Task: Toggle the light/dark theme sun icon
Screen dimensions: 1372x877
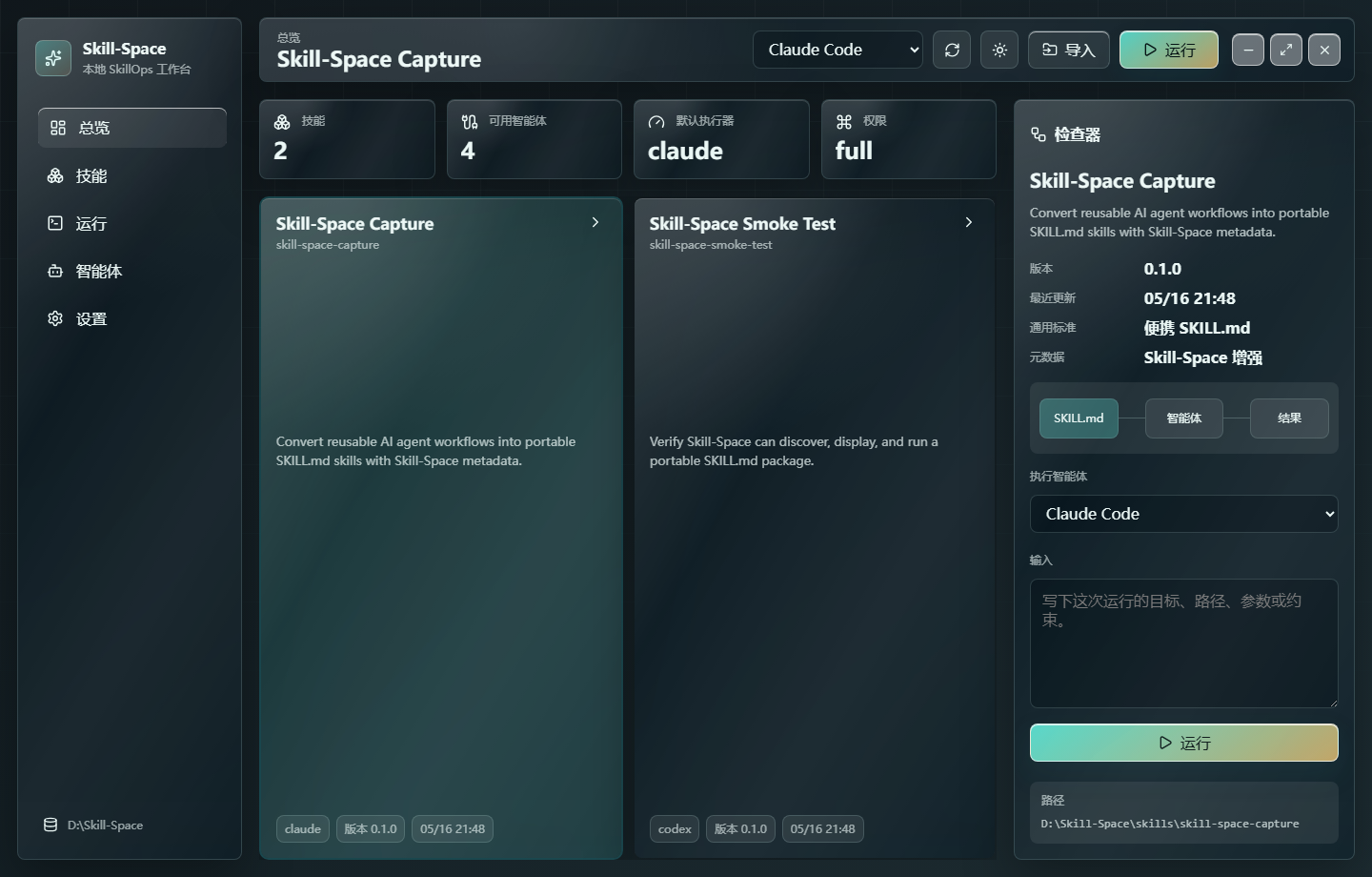Action: coord(999,50)
